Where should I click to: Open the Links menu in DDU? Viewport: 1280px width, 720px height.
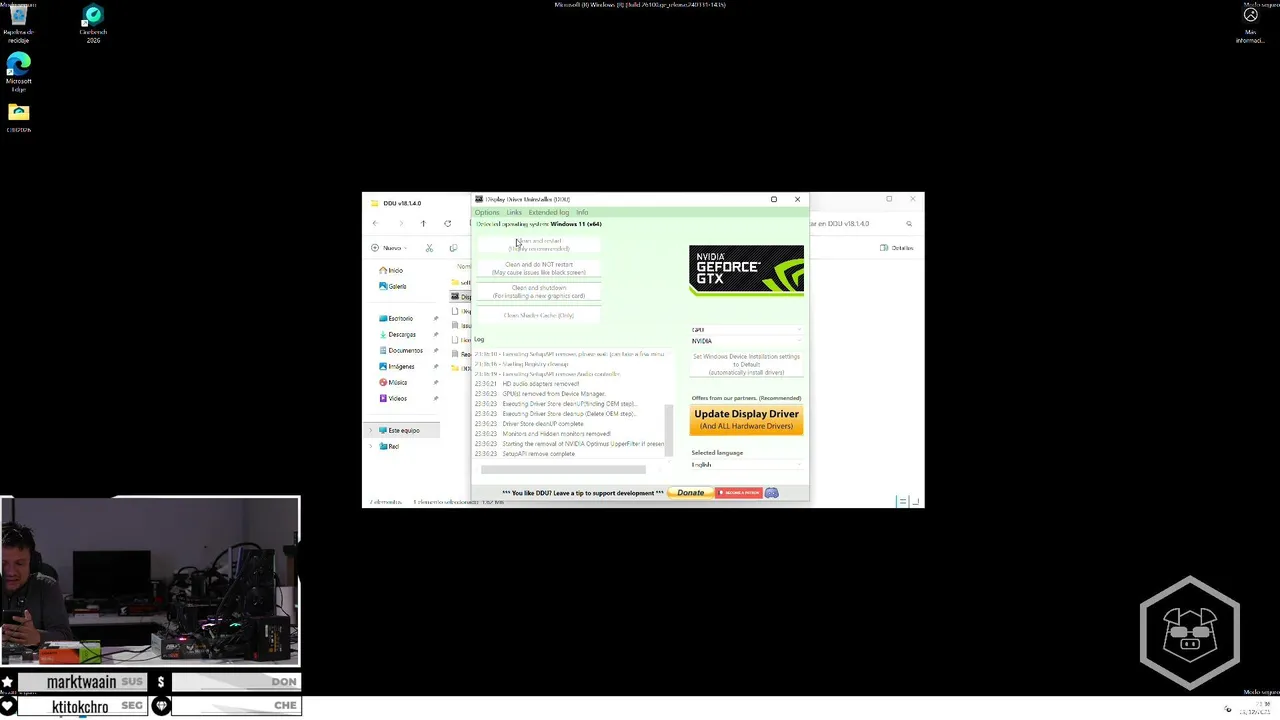(514, 212)
